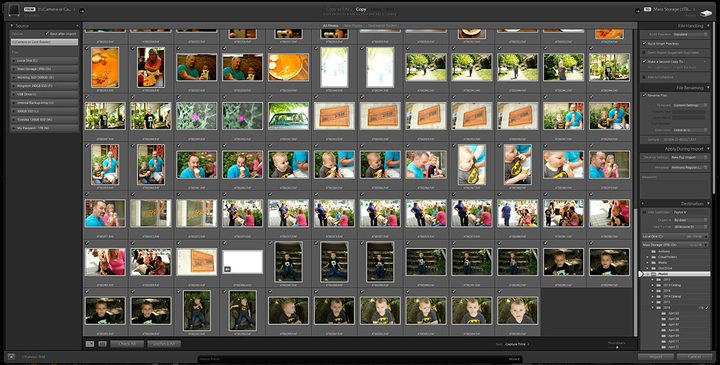This screenshot has height=365, width=720.
Task: Uncheck the blank white video thumbnail's checkbox
Action: [x=225, y=243]
